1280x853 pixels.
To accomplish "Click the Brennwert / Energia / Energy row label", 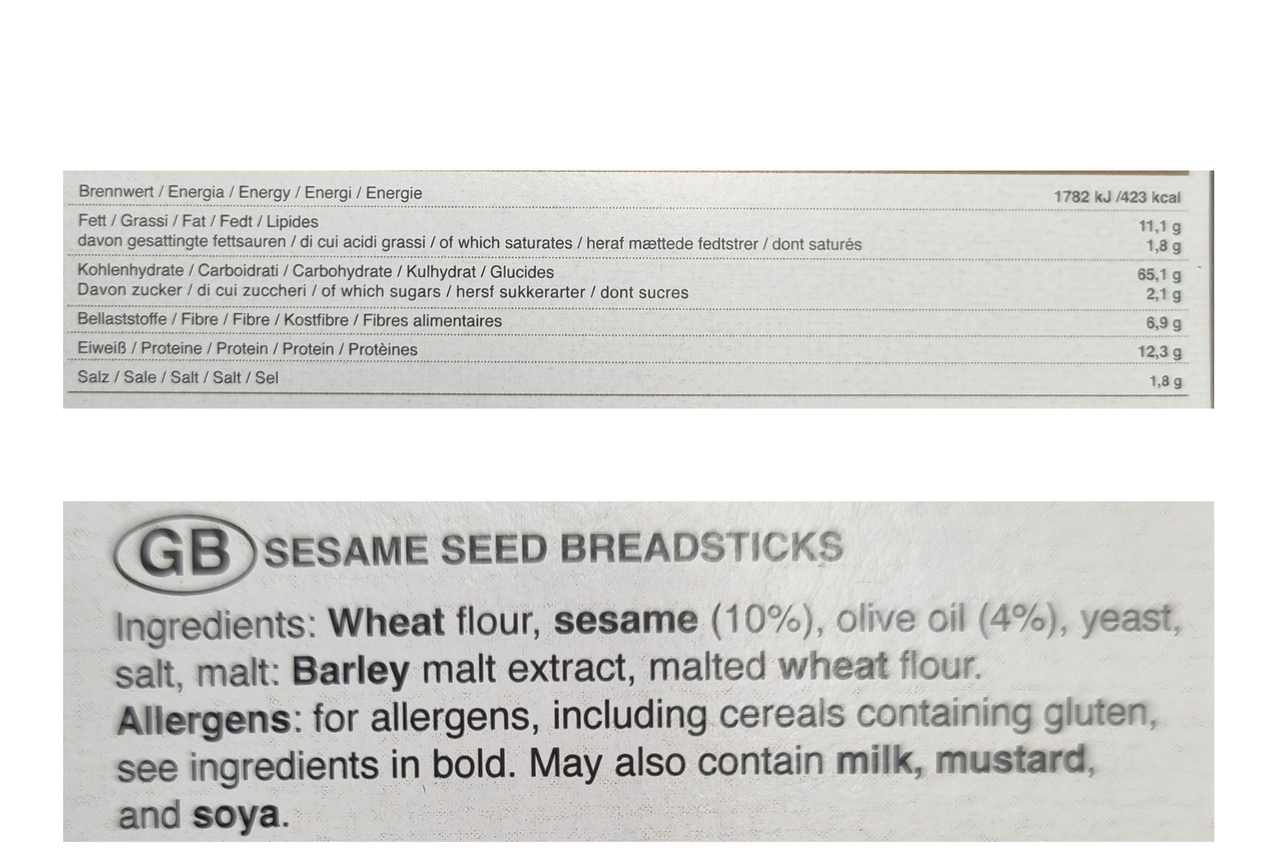I will click(x=250, y=193).
